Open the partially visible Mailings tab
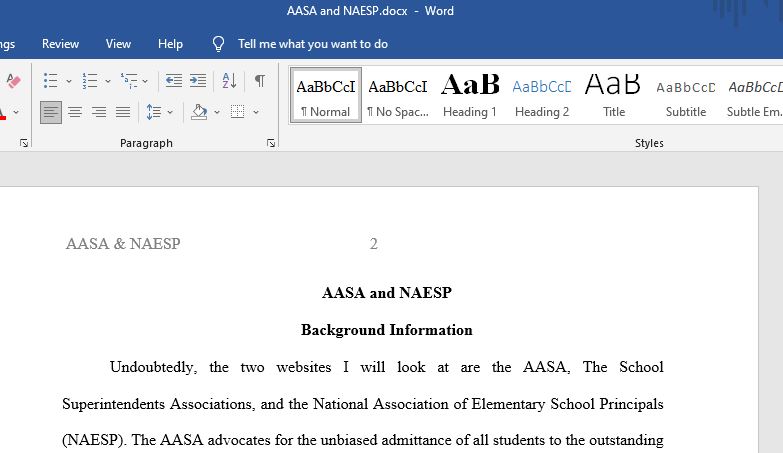Viewport: 783px width, 453px height. pyautogui.click(x=7, y=44)
